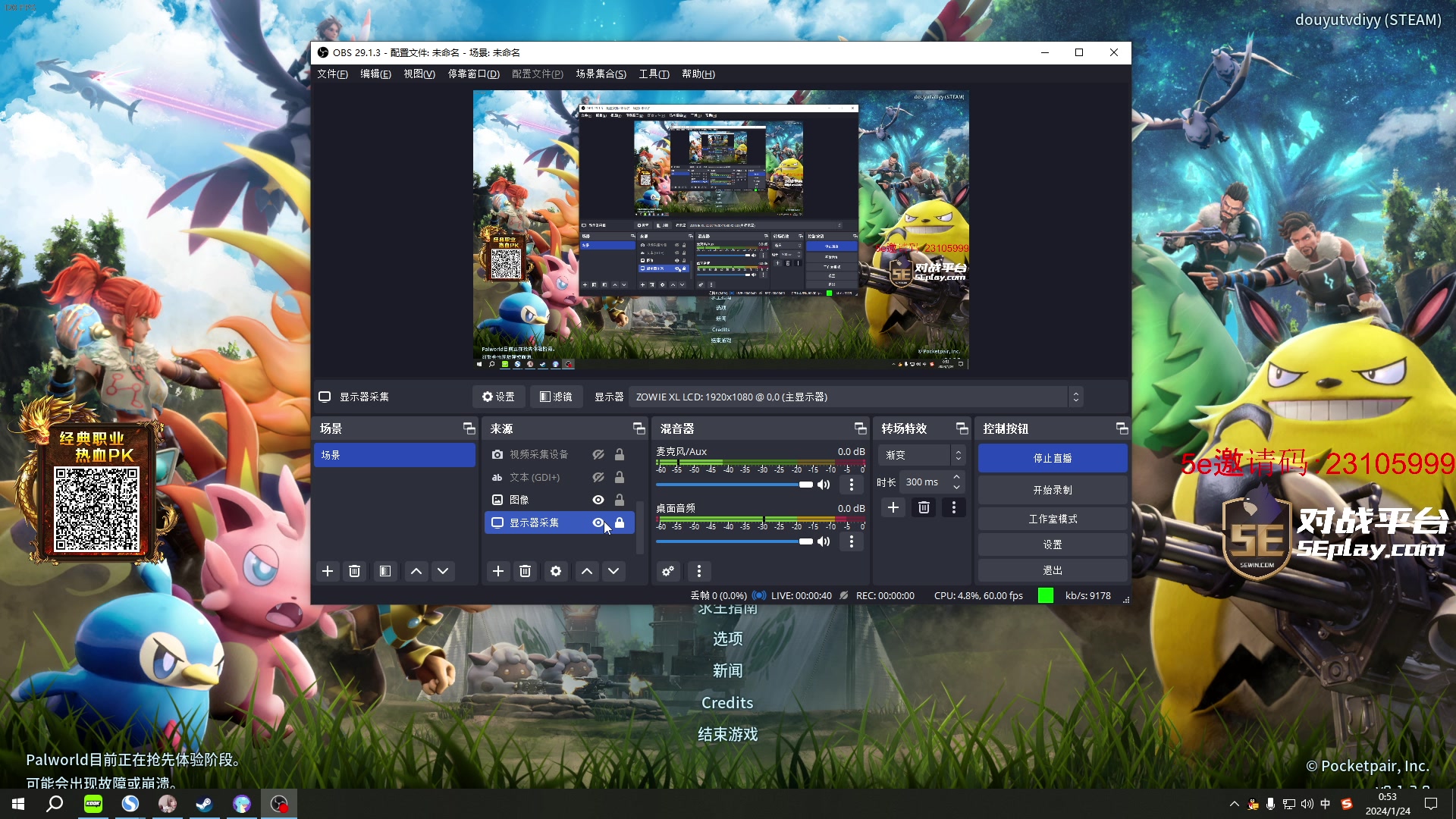Open the 滤镜 filters button
Image resolution: width=1456 pixels, height=819 pixels.
click(556, 397)
